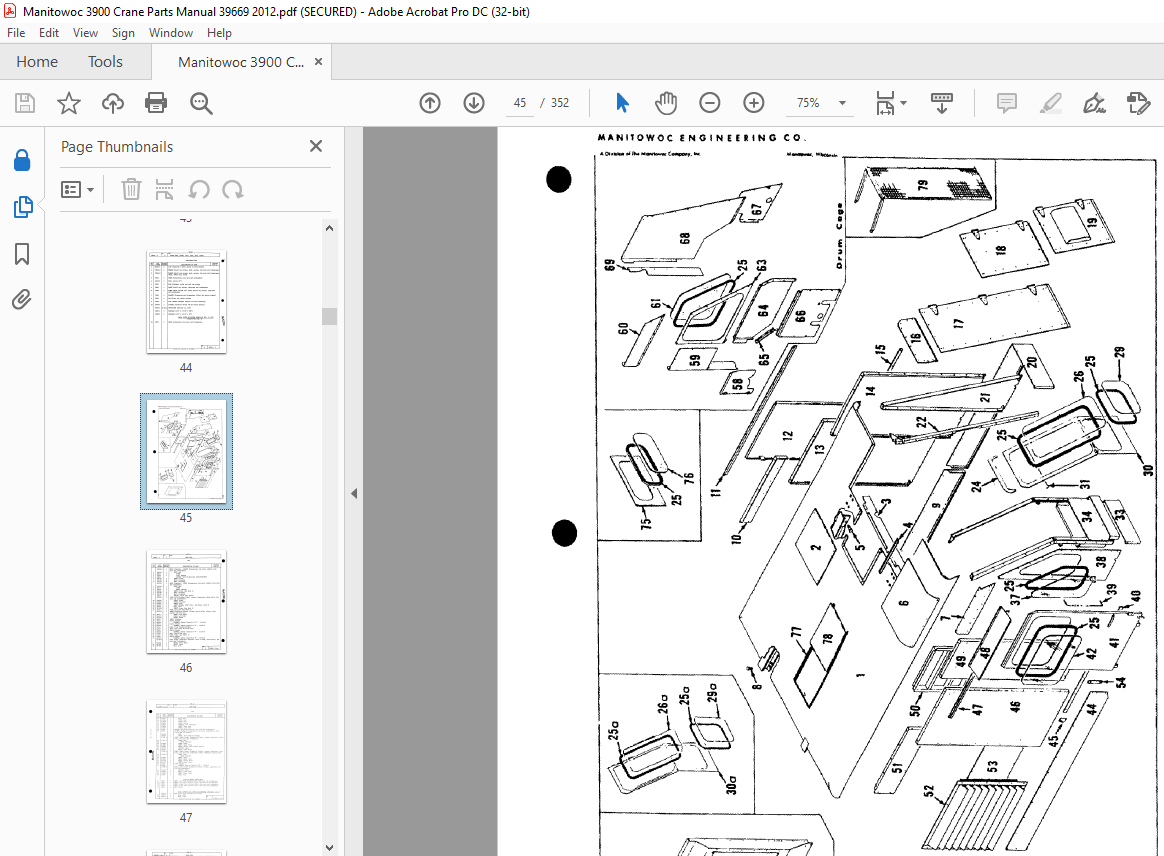Print the document with the printer icon
The height and width of the screenshot is (856, 1164).
156,102
